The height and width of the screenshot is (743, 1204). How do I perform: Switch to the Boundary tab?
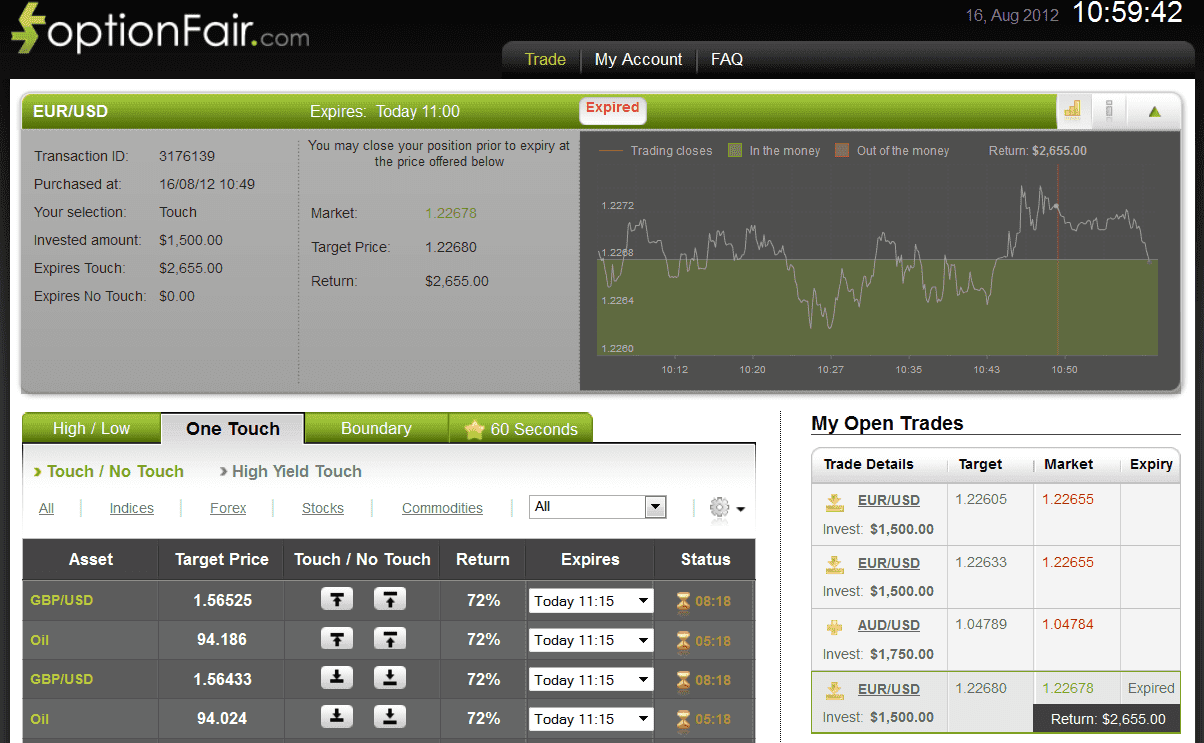376,428
